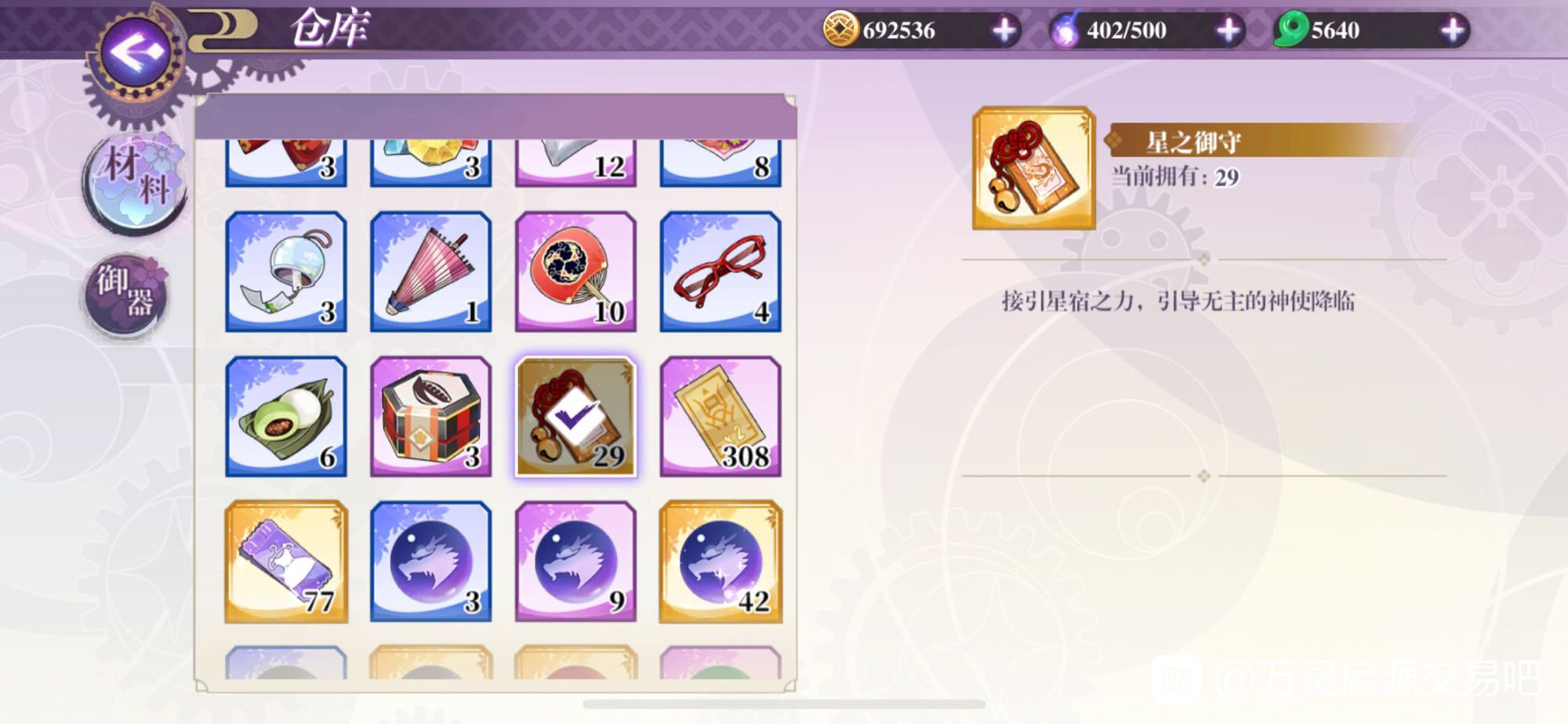Screen dimensions: 1568x724
Task: Add more gold coins with plus button
Action: point(1004,31)
